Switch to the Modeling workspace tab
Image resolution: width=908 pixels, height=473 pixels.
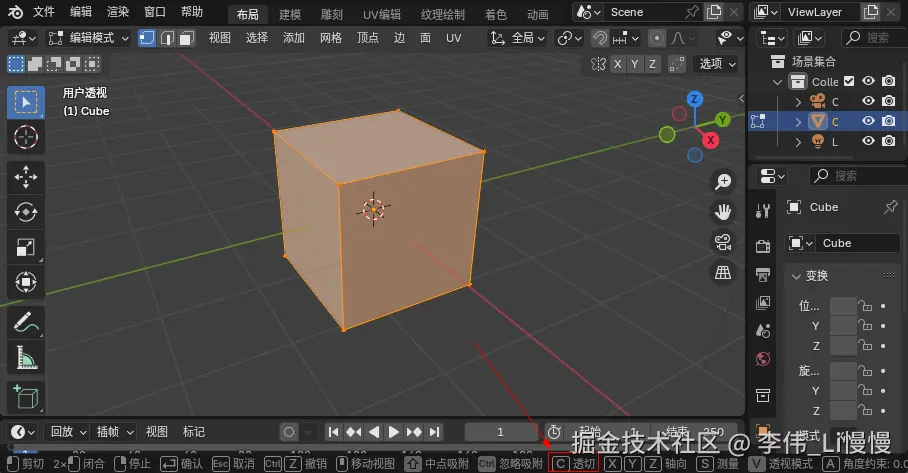290,14
